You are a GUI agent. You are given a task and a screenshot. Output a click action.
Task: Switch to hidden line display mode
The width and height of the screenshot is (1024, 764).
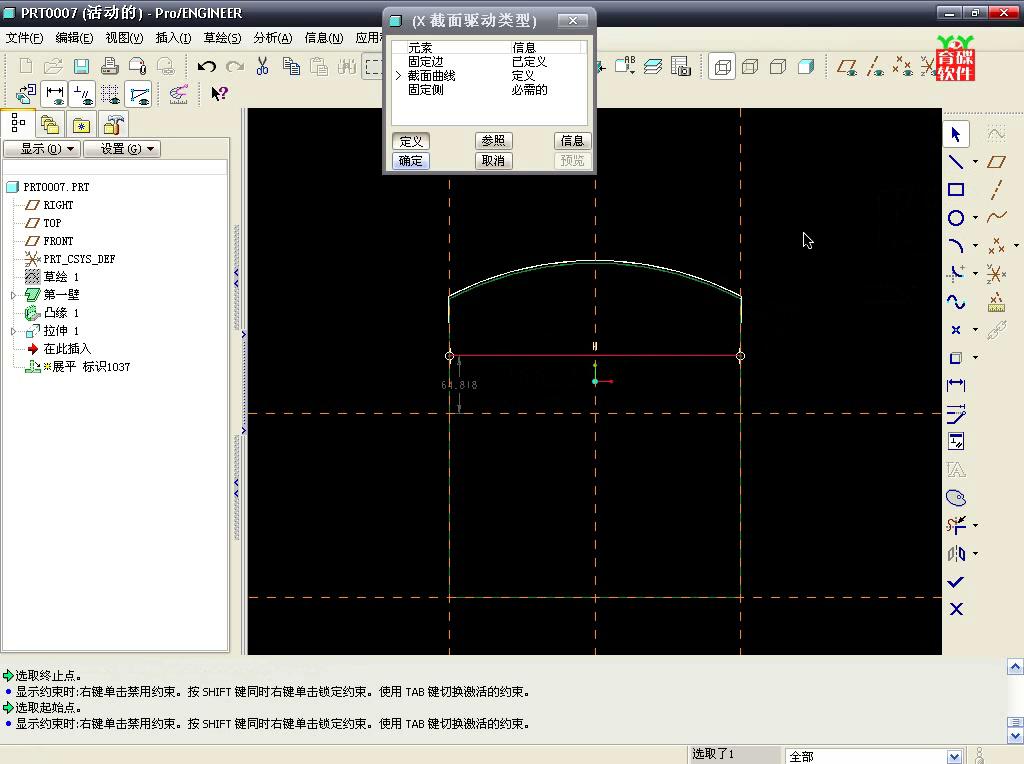(750, 66)
